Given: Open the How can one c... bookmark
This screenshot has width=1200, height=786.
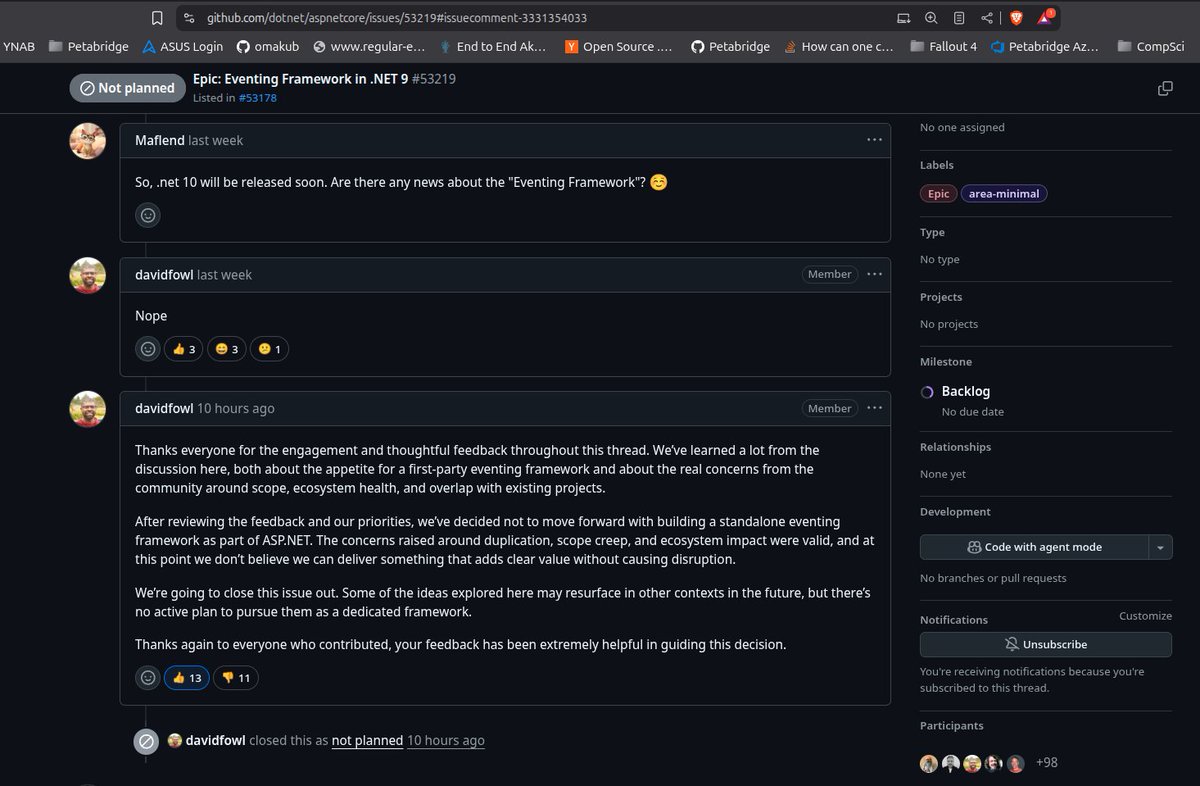Looking at the screenshot, I should [839, 46].
